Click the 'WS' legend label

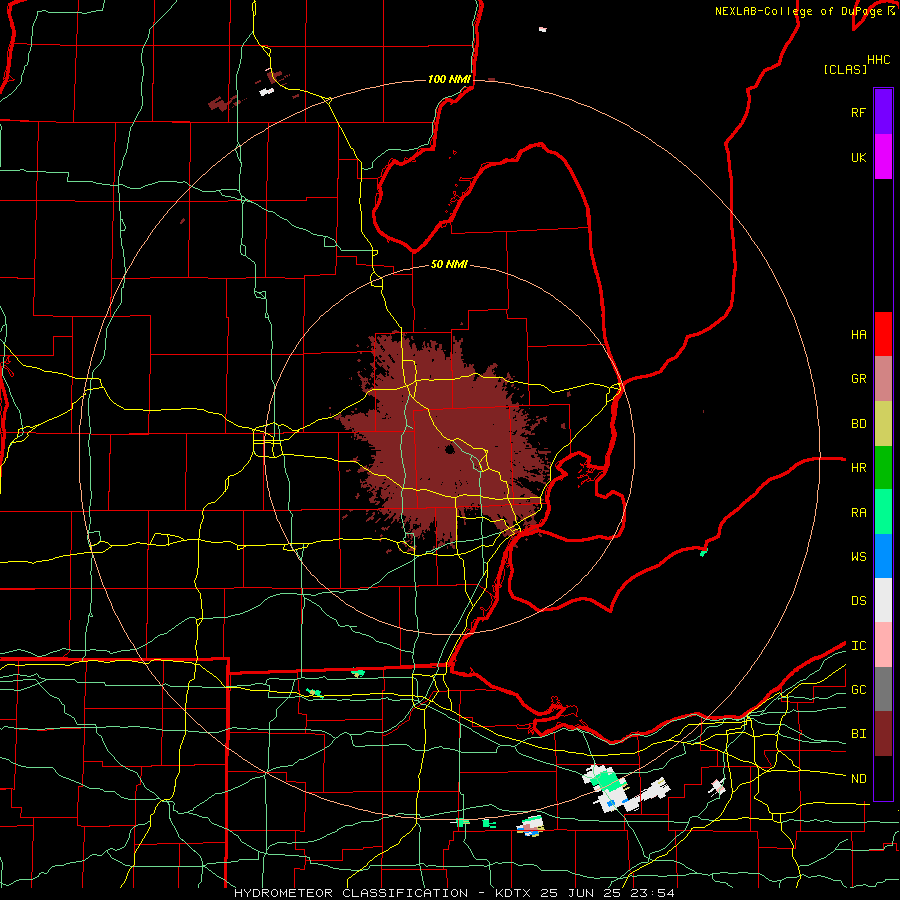[x=858, y=557]
